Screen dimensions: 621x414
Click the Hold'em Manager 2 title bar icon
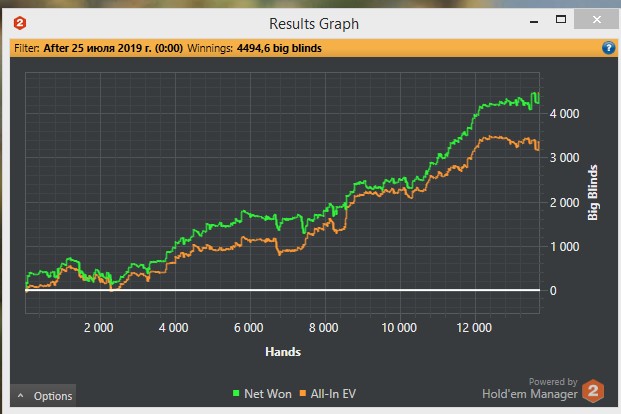click(x=20, y=23)
